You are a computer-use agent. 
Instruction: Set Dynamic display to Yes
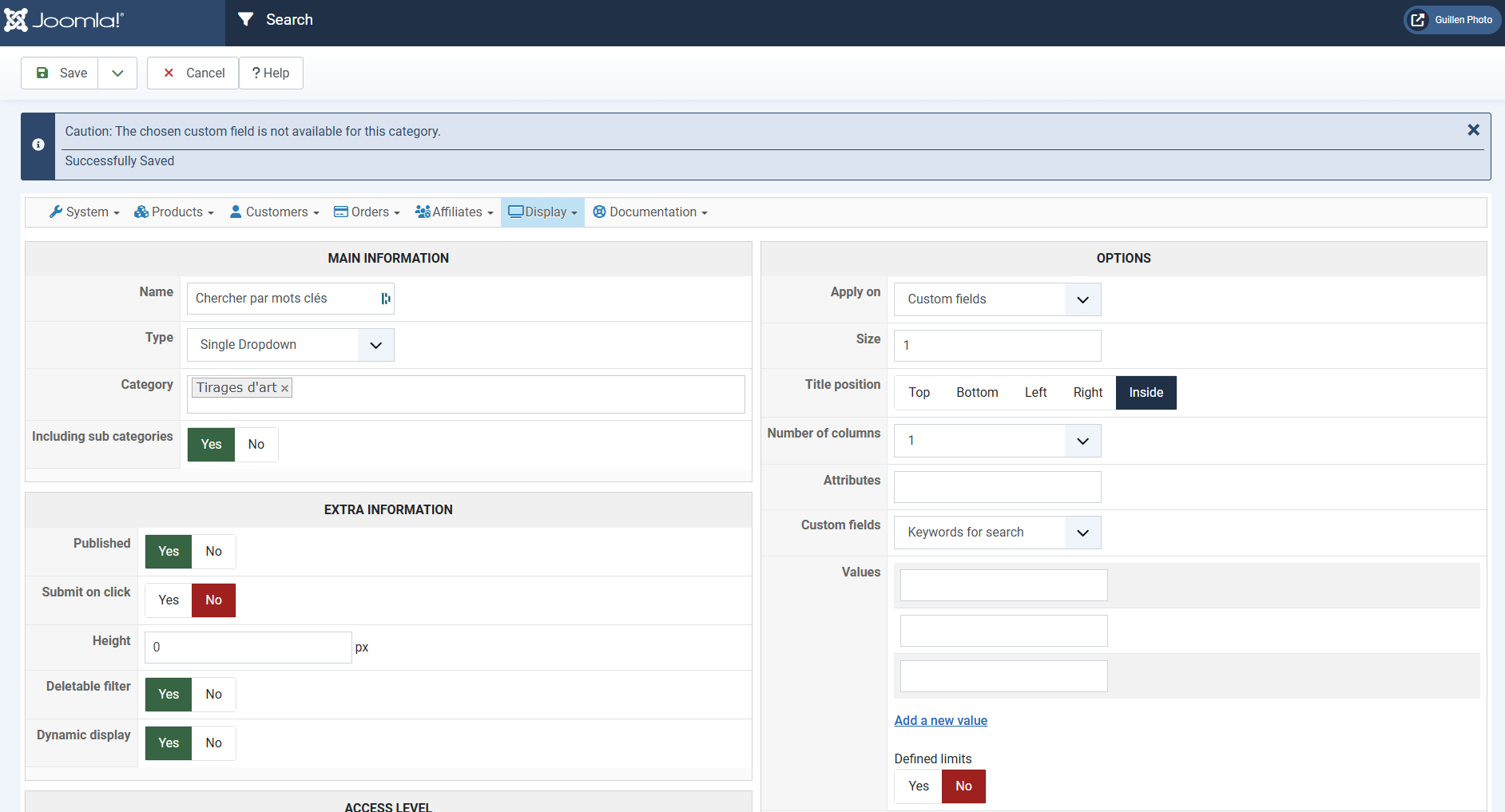coord(169,743)
